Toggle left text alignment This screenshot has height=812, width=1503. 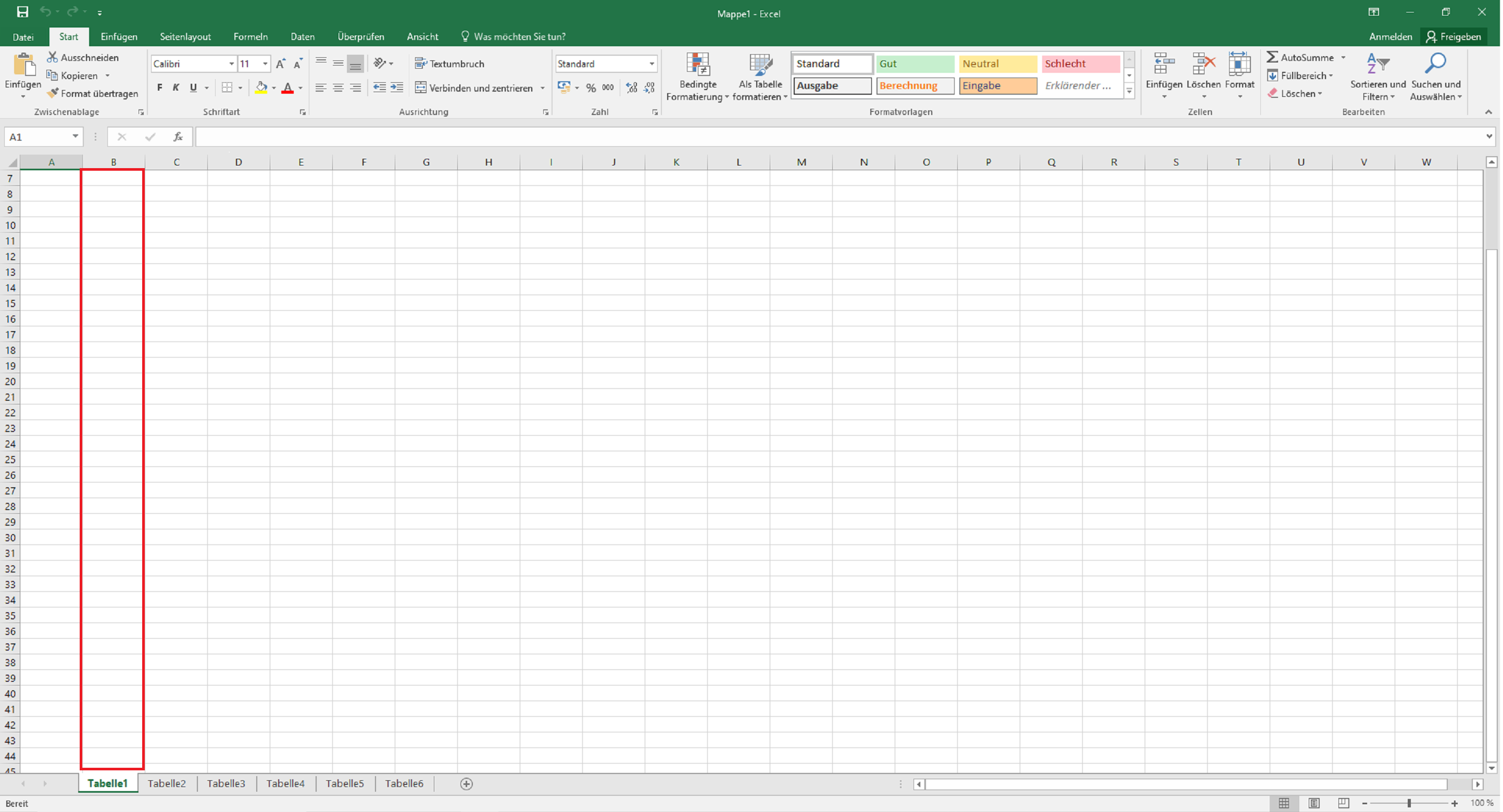(x=321, y=87)
